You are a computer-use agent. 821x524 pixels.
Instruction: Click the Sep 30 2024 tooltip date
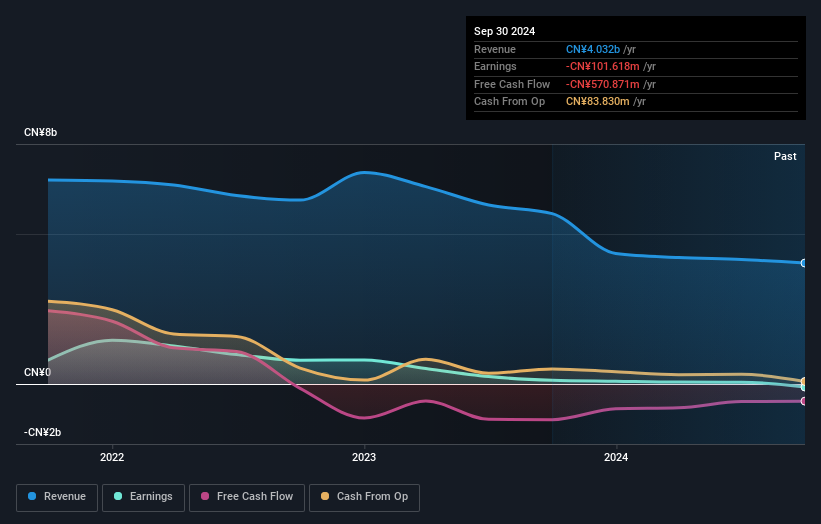point(504,31)
